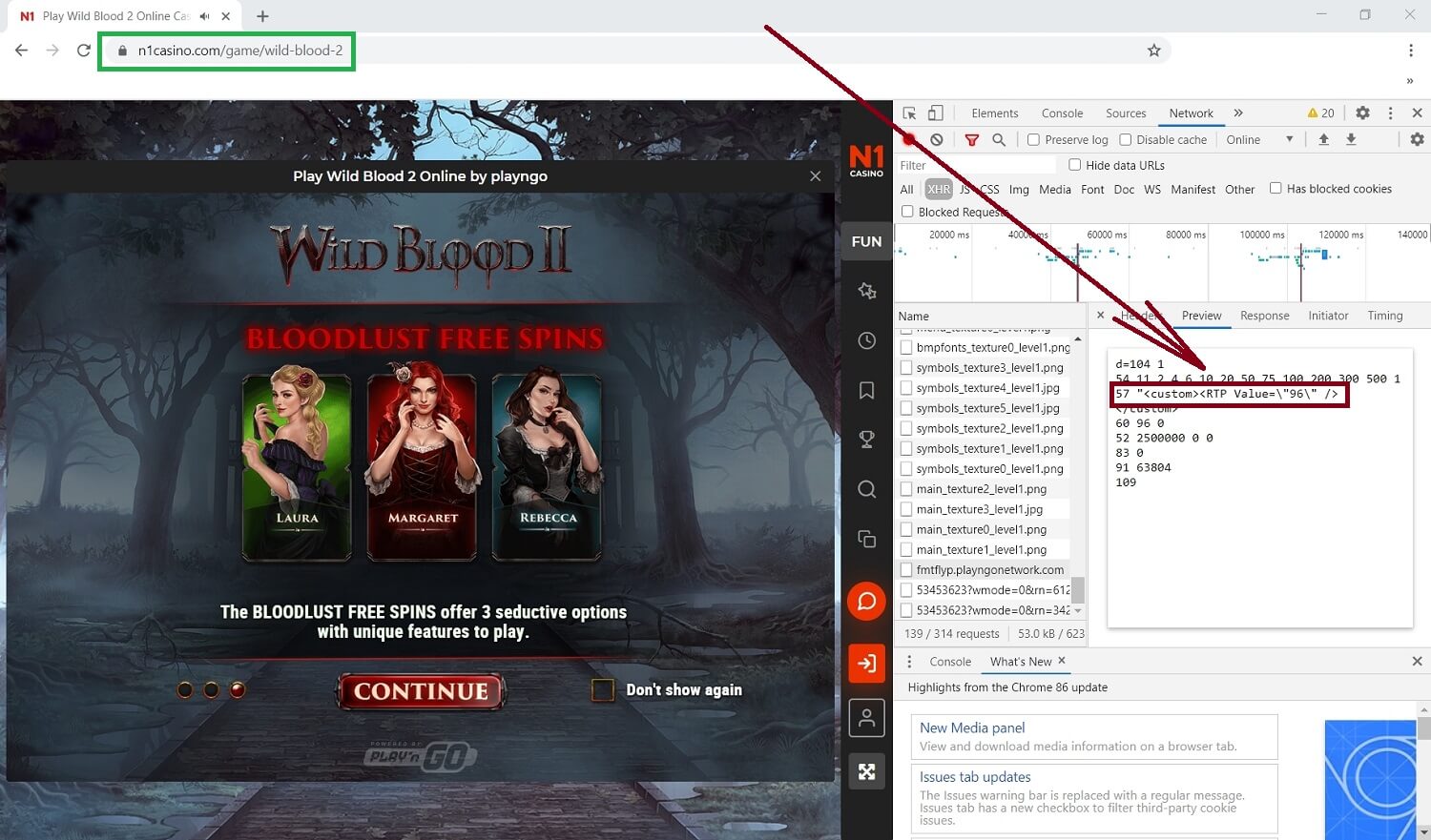
Task: Click the orange login arrow icon
Action: [866, 663]
